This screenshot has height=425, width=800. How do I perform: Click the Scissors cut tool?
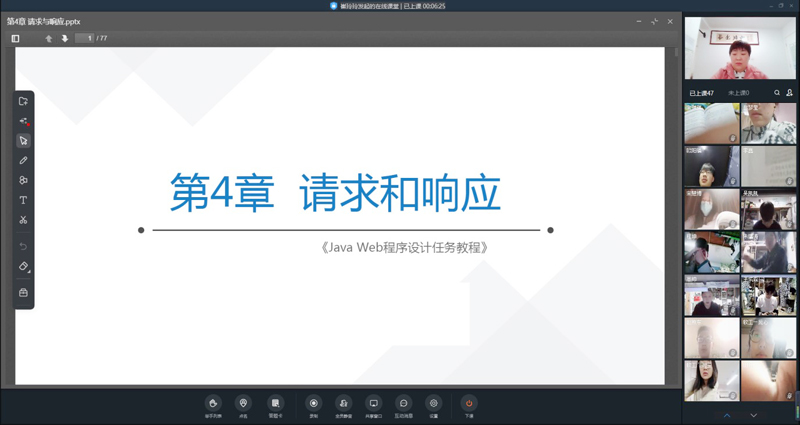[23, 220]
